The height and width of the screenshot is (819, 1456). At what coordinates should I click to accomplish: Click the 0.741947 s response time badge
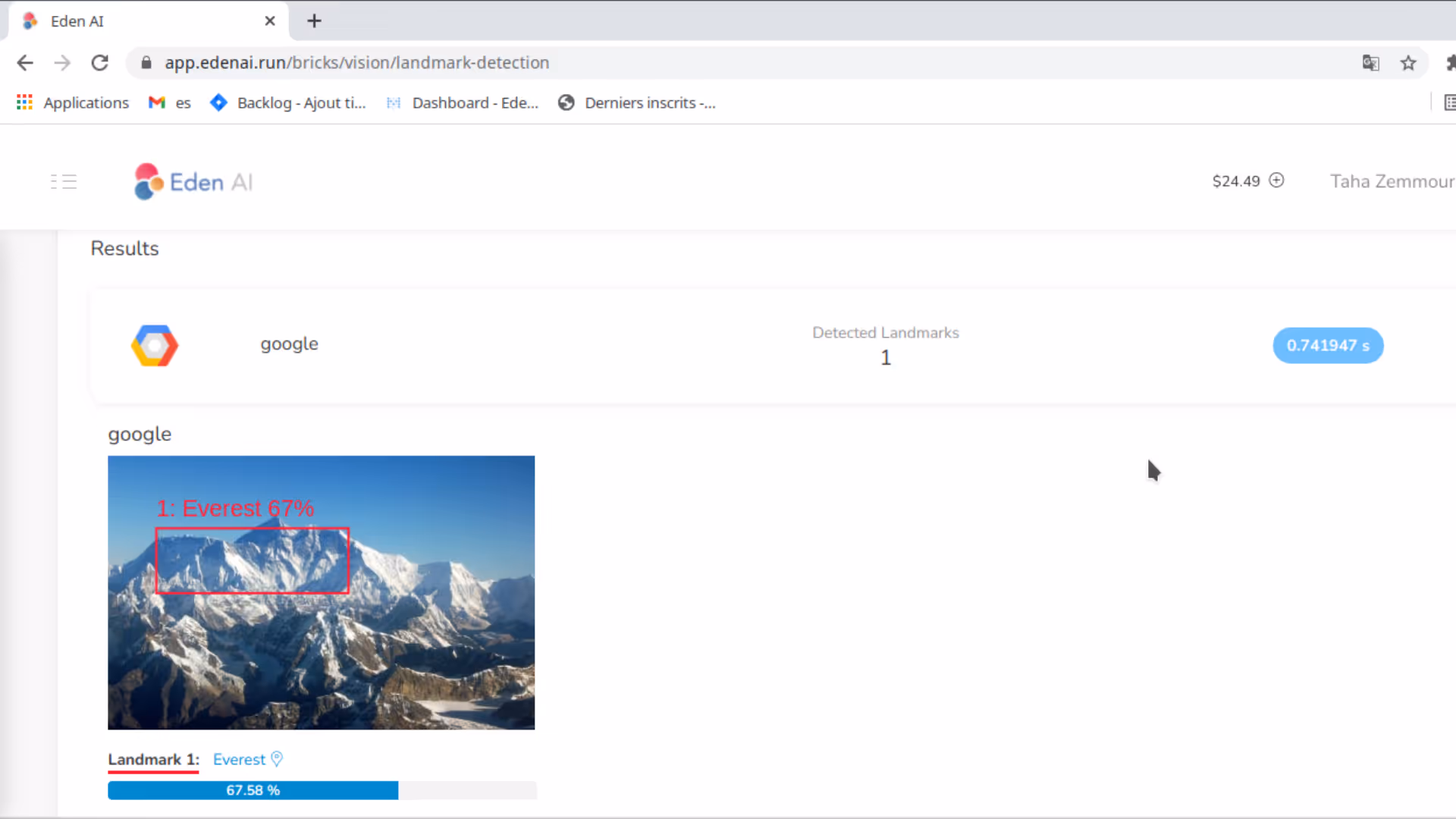(1327, 346)
